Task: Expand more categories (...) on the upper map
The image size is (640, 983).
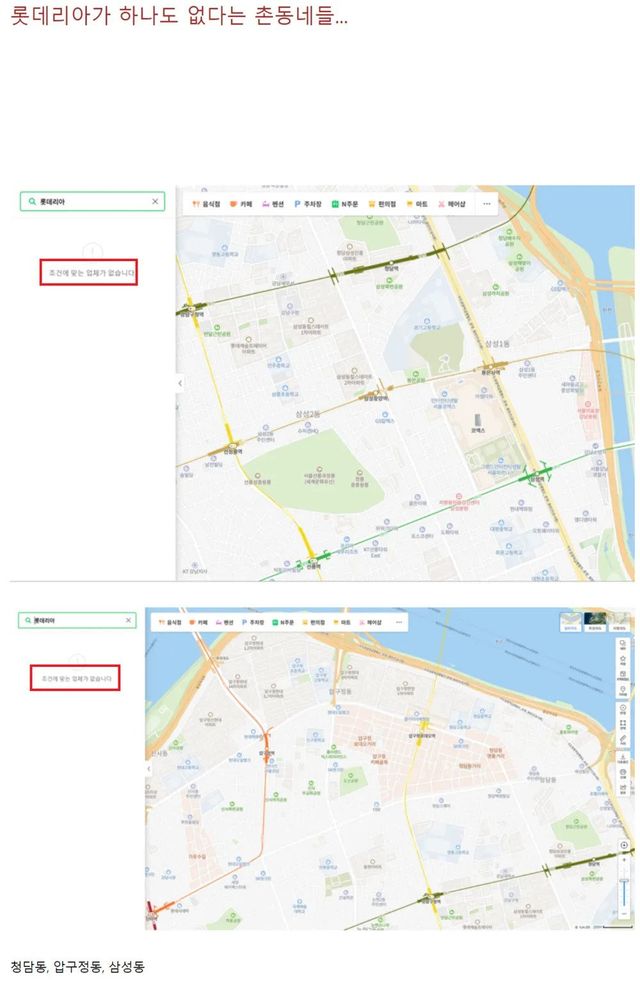Action: click(487, 204)
